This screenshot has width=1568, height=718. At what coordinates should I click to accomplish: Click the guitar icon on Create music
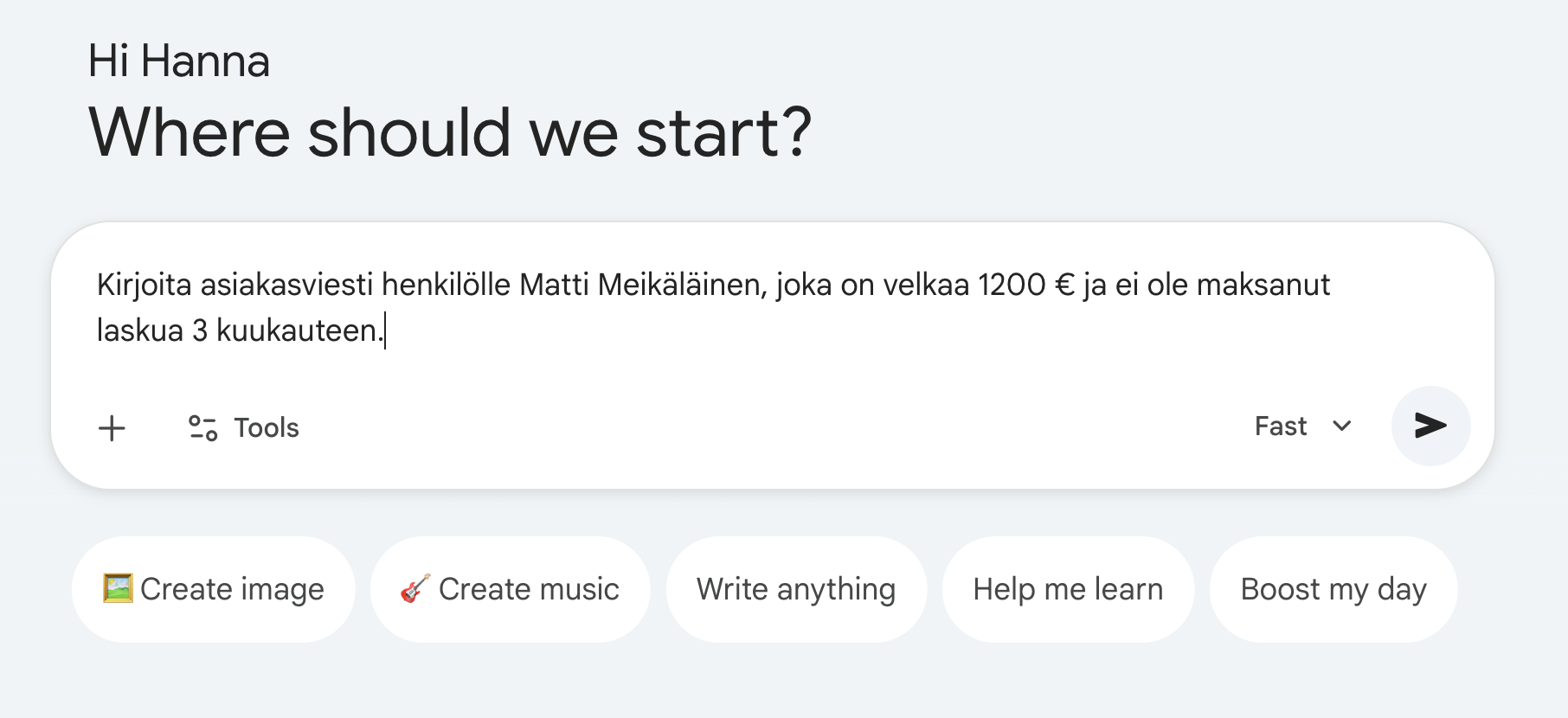coord(414,588)
